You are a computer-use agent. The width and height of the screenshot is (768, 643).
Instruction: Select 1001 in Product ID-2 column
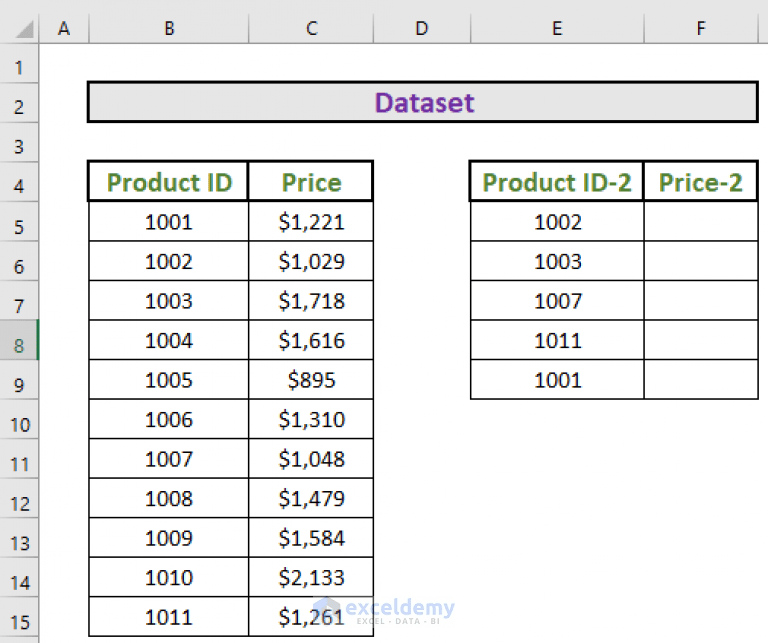tap(557, 380)
